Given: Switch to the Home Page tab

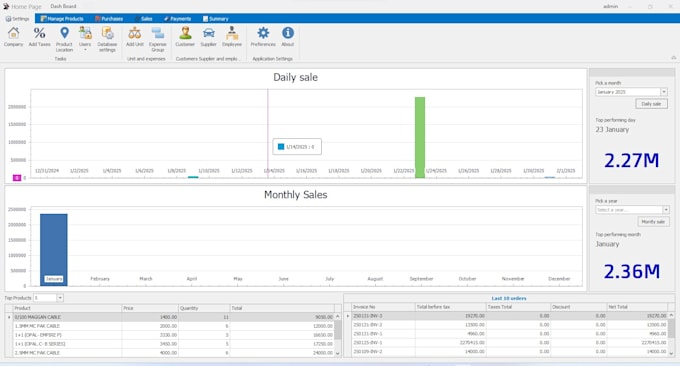Looking at the screenshot, I should (26, 7).
